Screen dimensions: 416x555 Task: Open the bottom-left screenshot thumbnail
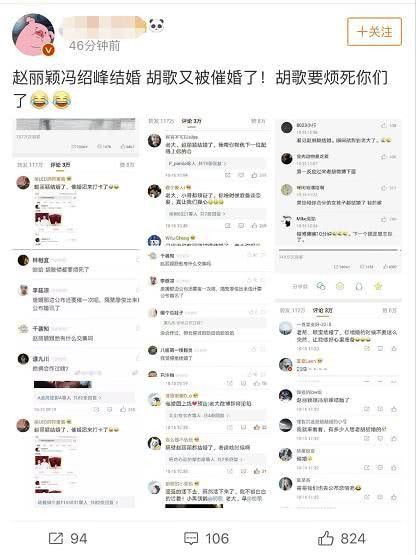(76, 445)
